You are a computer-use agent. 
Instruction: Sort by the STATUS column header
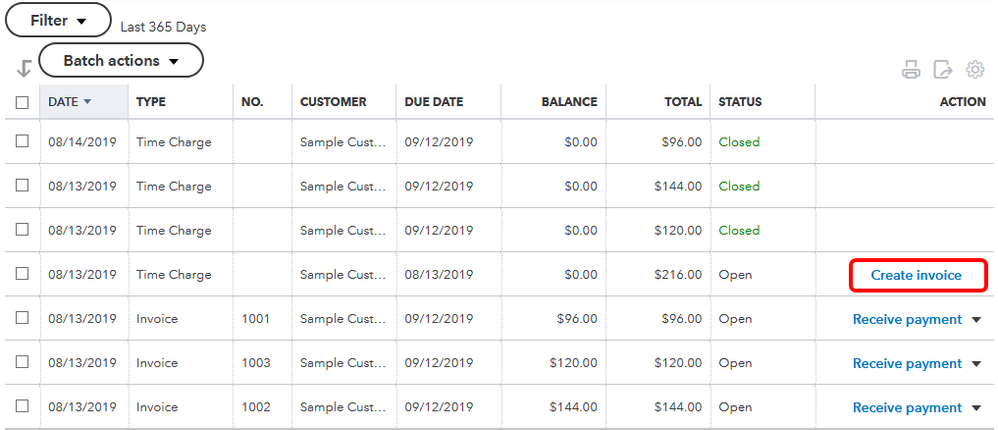740,102
